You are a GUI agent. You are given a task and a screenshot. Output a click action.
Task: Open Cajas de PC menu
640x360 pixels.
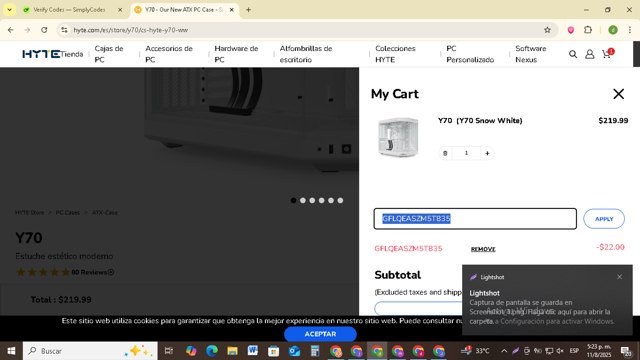(109, 54)
